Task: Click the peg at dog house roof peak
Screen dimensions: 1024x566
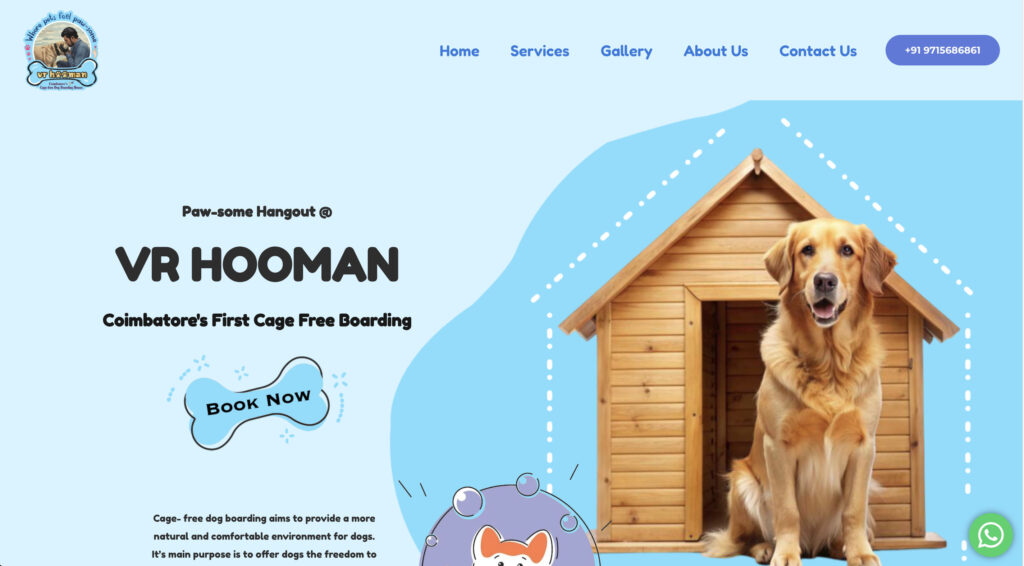Action: pyautogui.click(x=757, y=159)
